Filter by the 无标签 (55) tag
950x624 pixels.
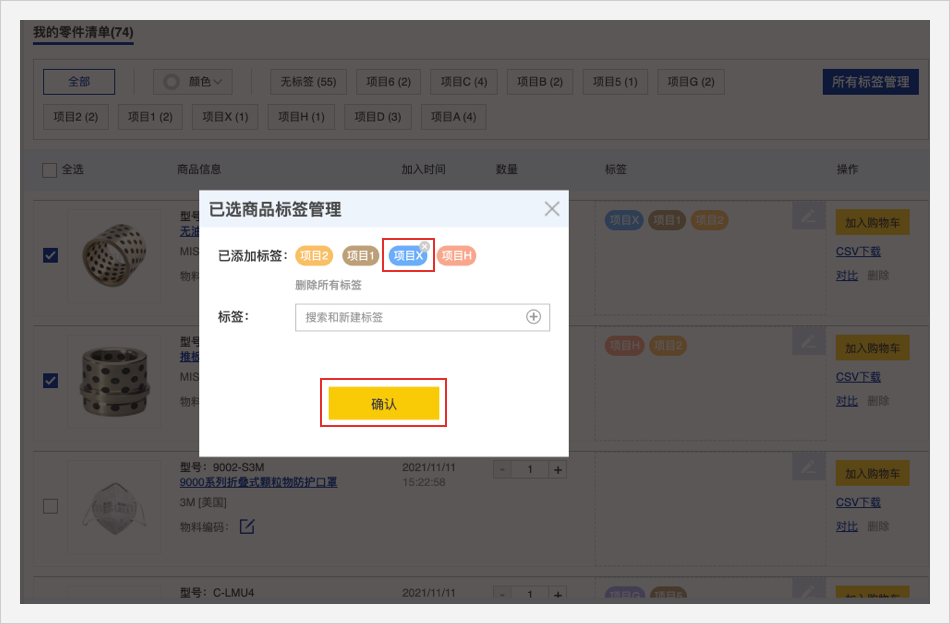coord(307,82)
